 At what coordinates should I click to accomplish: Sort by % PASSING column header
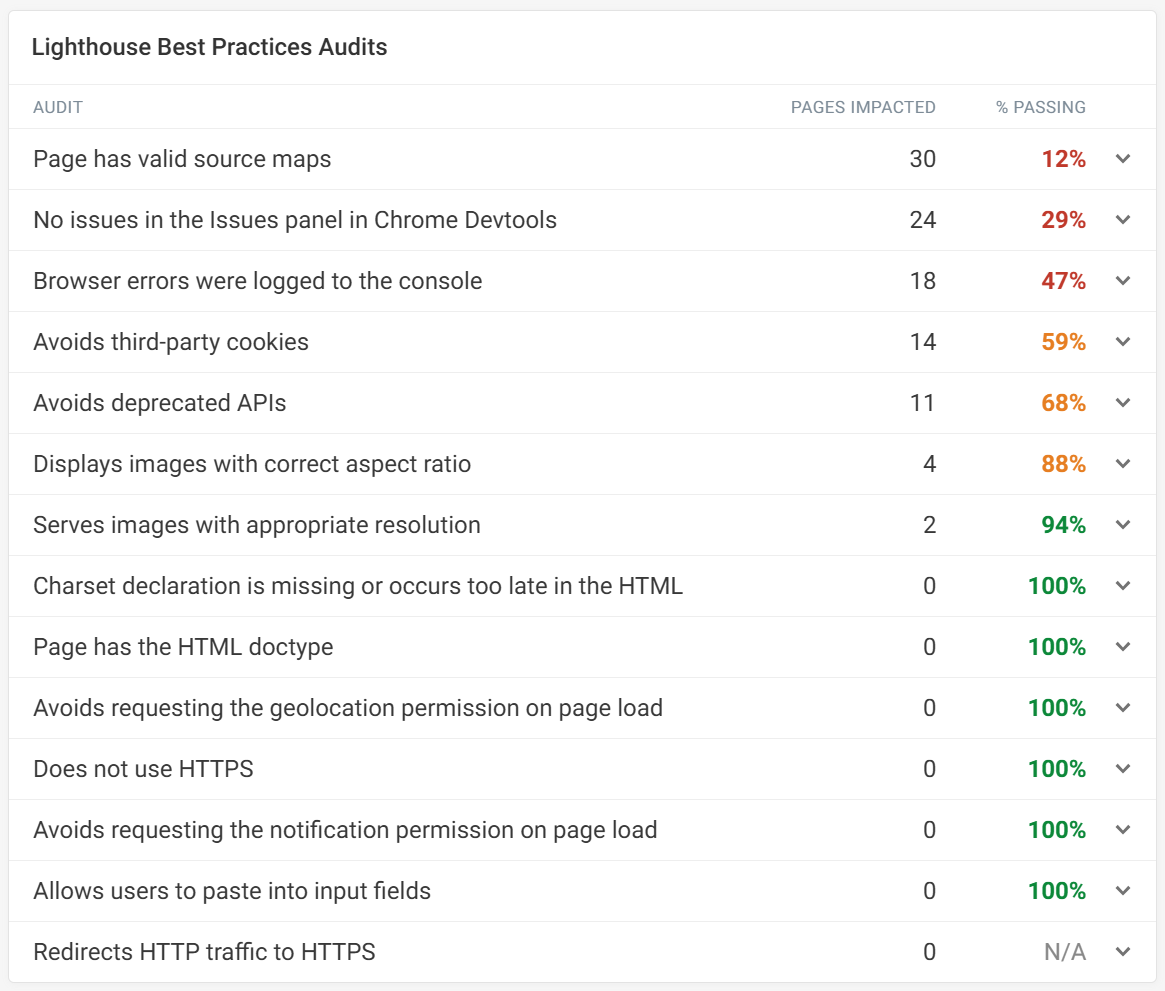point(1040,107)
